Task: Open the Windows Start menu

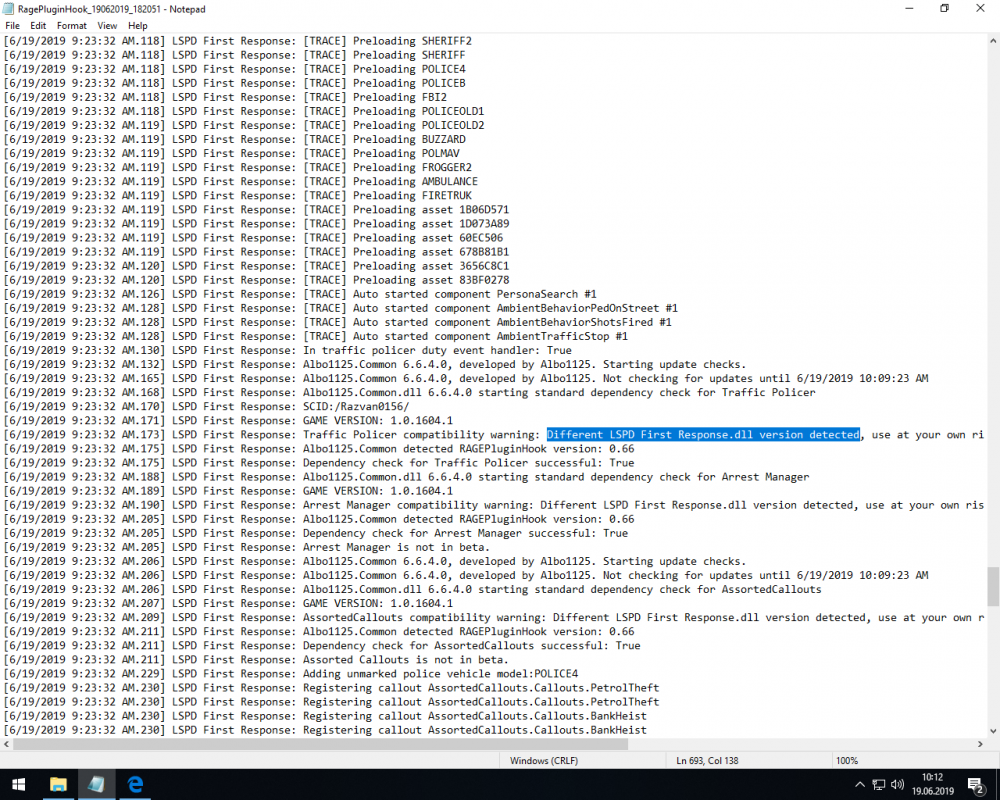Action: coord(18,785)
